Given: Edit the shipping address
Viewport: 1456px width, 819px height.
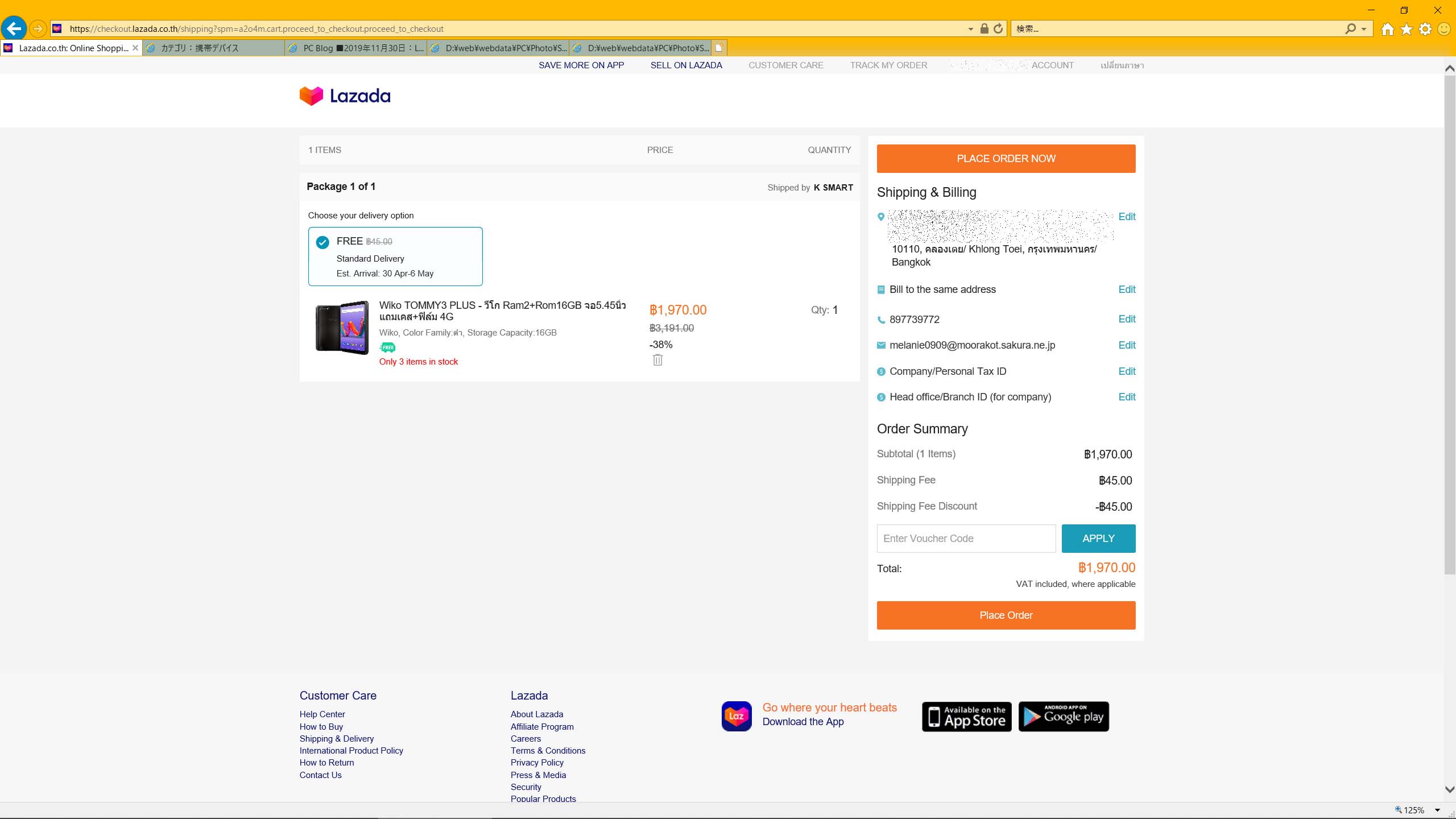Looking at the screenshot, I should click(x=1127, y=217).
